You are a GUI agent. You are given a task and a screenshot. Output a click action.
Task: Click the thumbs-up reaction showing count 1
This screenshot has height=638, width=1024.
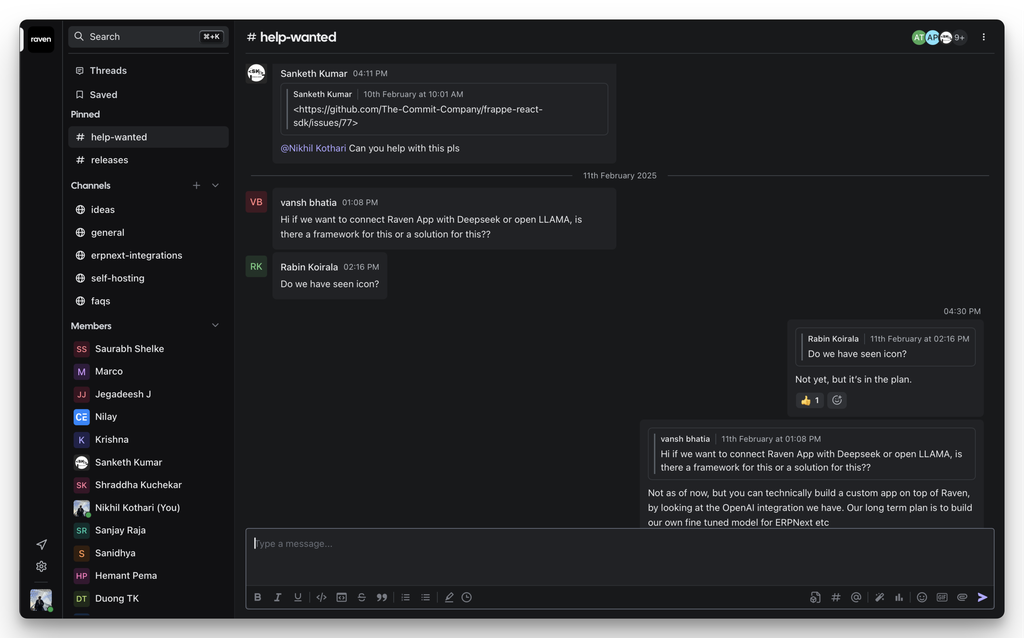point(808,399)
